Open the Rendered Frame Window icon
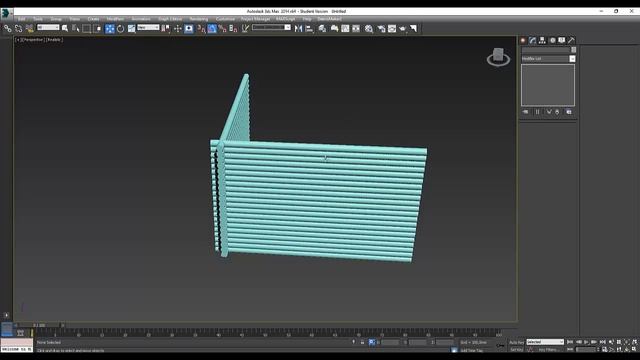 click(392, 29)
